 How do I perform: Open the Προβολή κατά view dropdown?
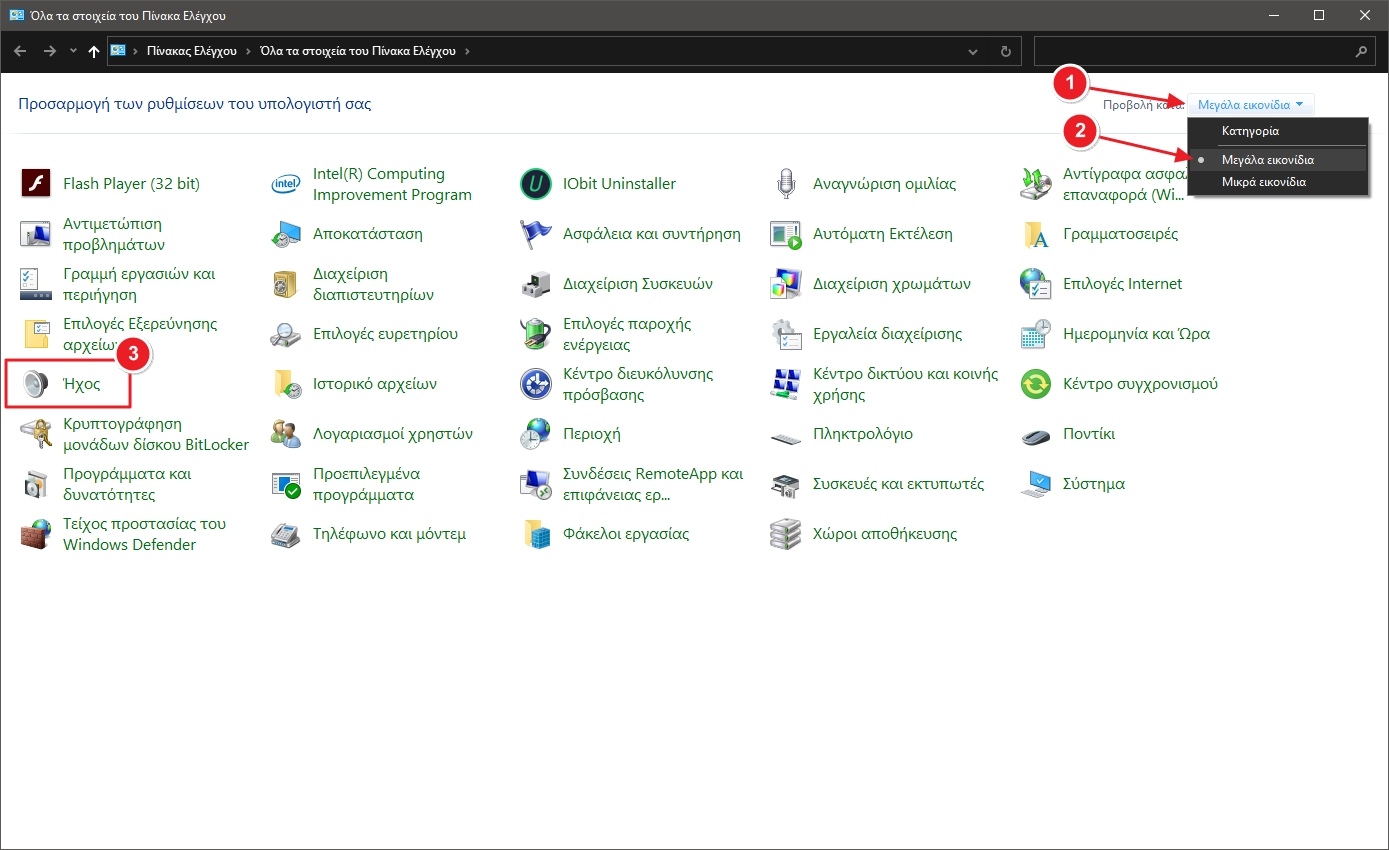[x=1251, y=104]
